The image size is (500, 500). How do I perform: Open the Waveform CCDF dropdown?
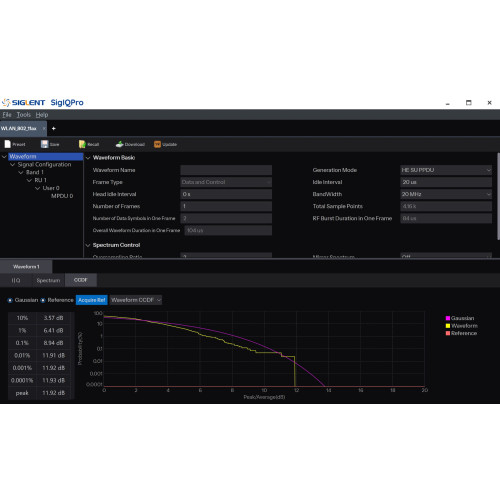click(136, 300)
